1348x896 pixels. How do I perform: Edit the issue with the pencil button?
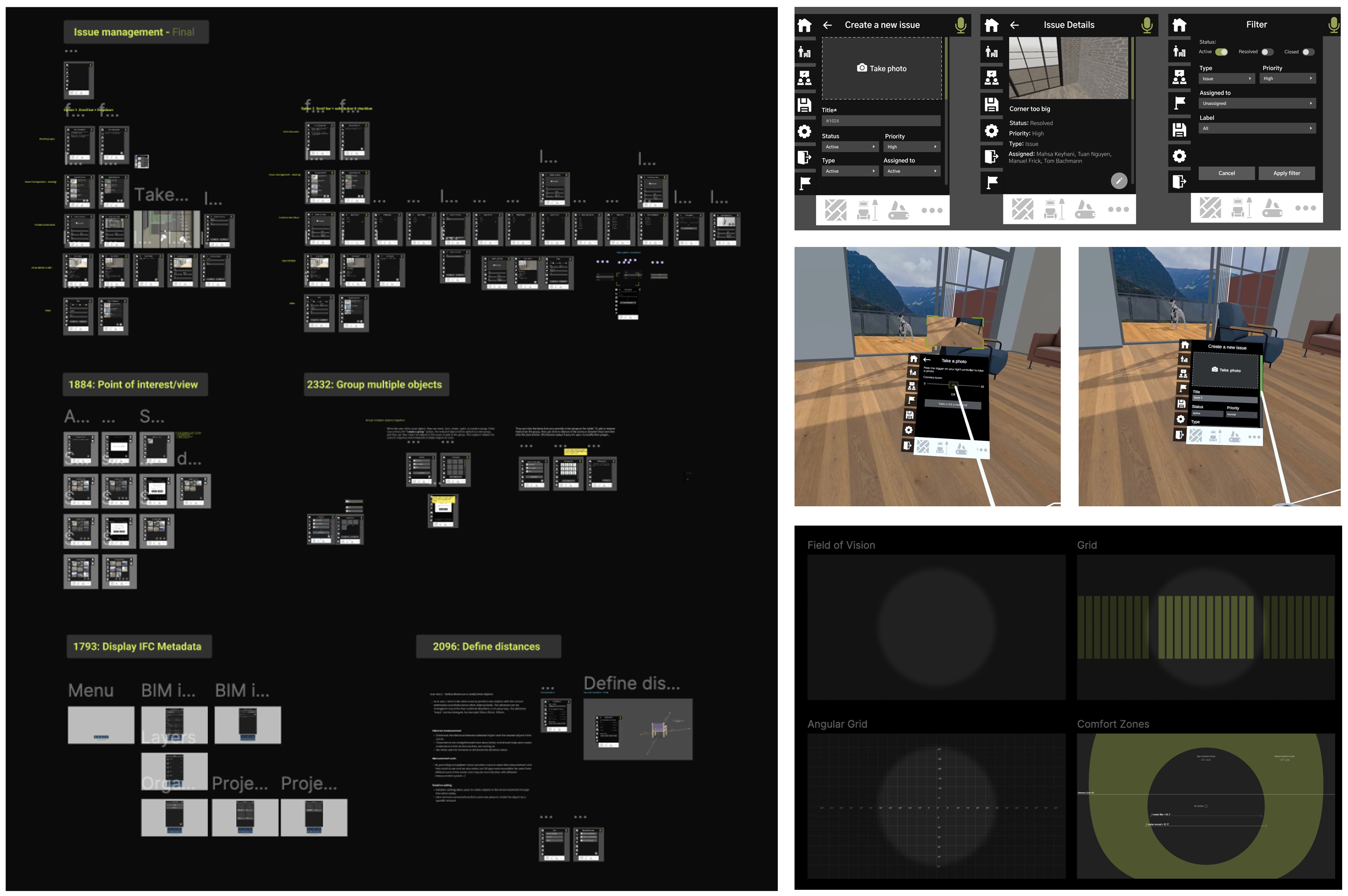1119,181
